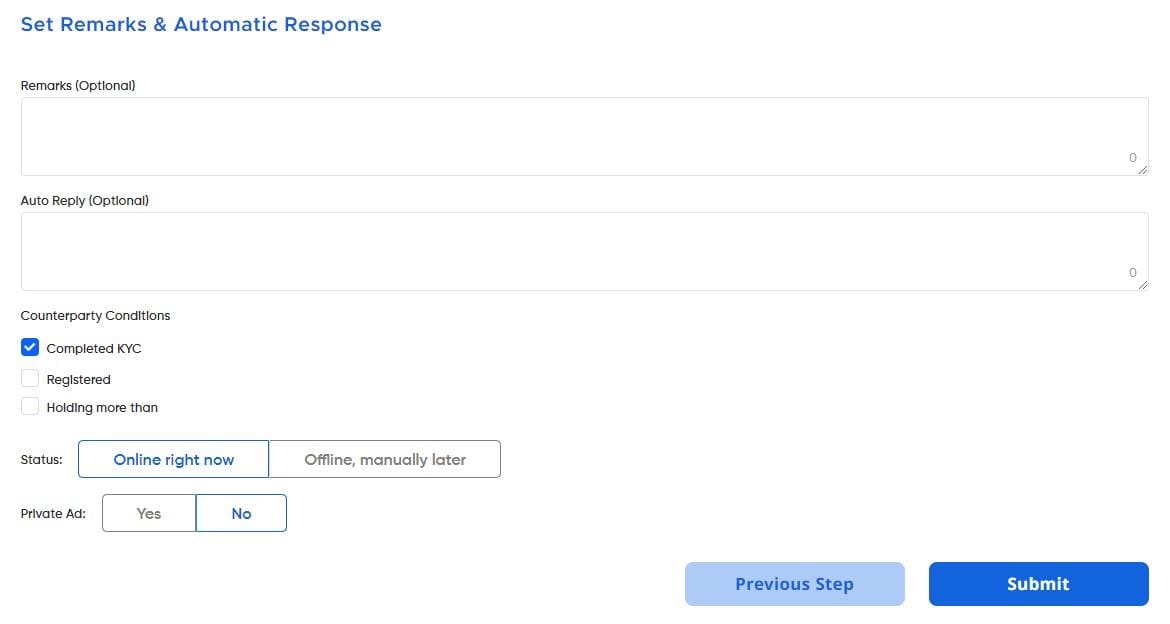Enable the Registered checkbox

click(x=30, y=379)
